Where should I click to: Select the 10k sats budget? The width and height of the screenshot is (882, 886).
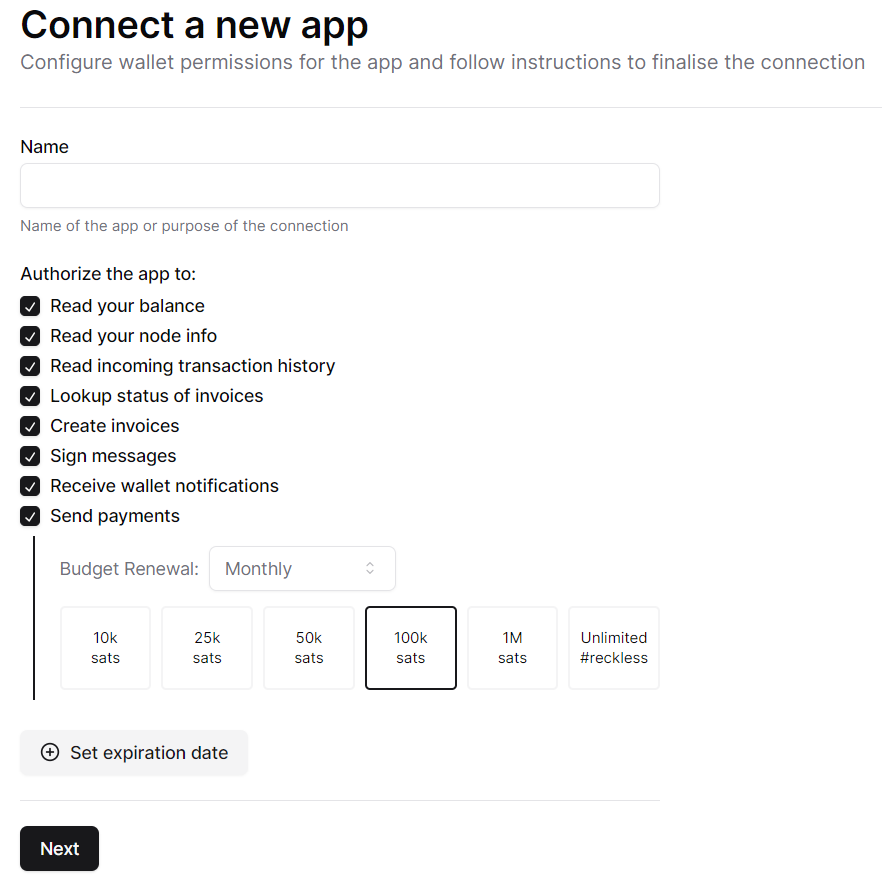click(105, 648)
